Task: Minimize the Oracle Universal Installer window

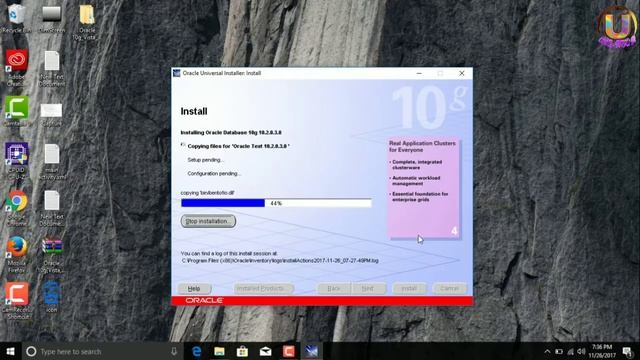Action: (x=419, y=73)
